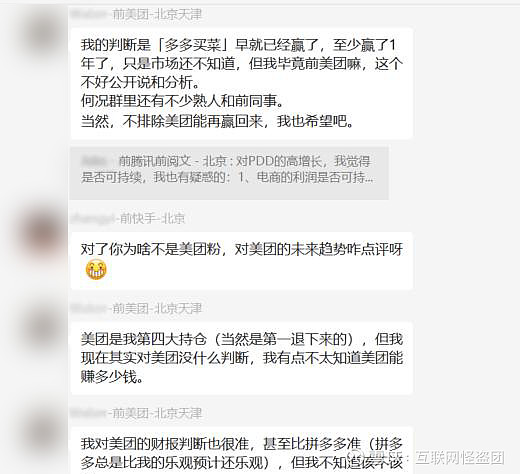The image size is (520, 474).
Task: Select the message starting 美团是我第四大持仓
Action: click(x=242, y=358)
